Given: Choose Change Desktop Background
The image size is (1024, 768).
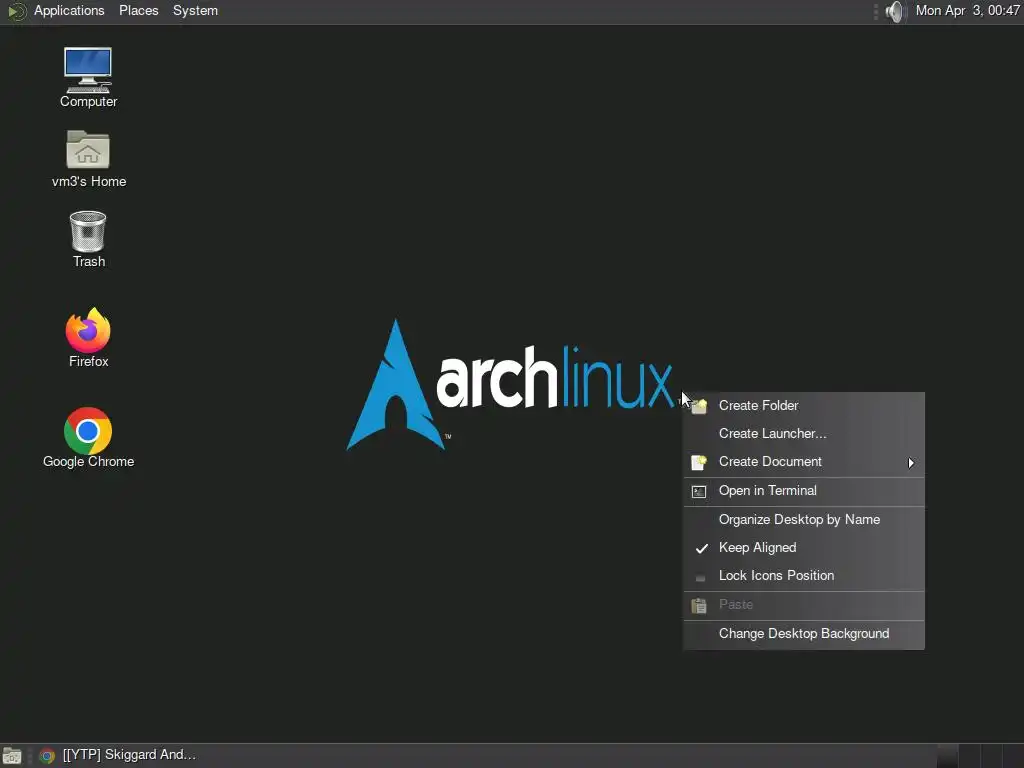Looking at the screenshot, I should pos(804,634).
